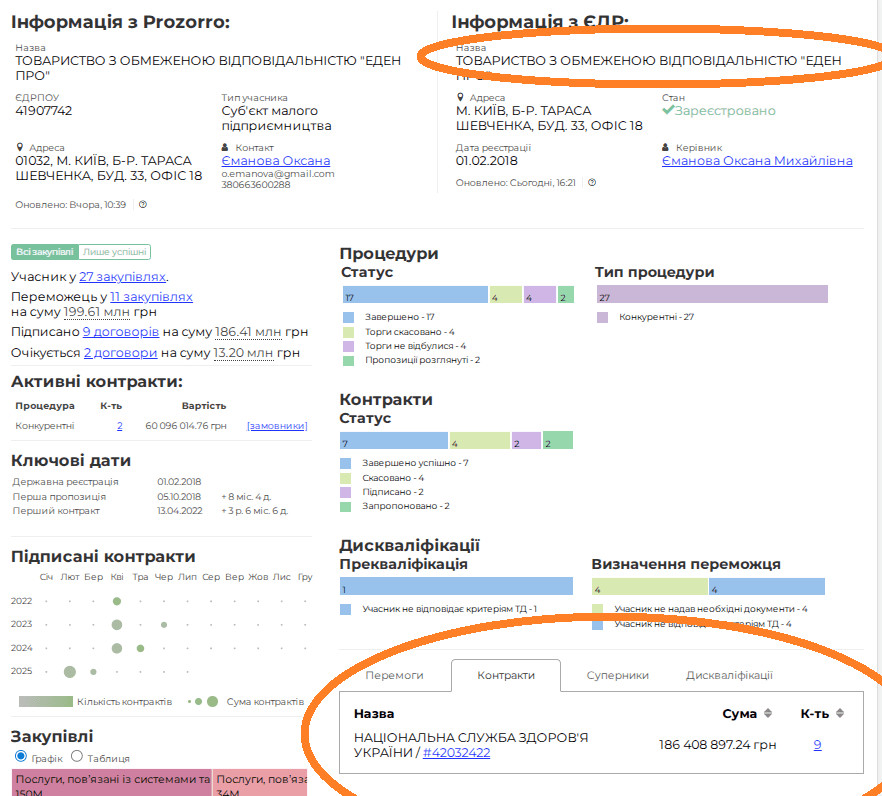Switch to Лише успішні filter
Viewport: 882px width, 796px height.
coord(115,253)
